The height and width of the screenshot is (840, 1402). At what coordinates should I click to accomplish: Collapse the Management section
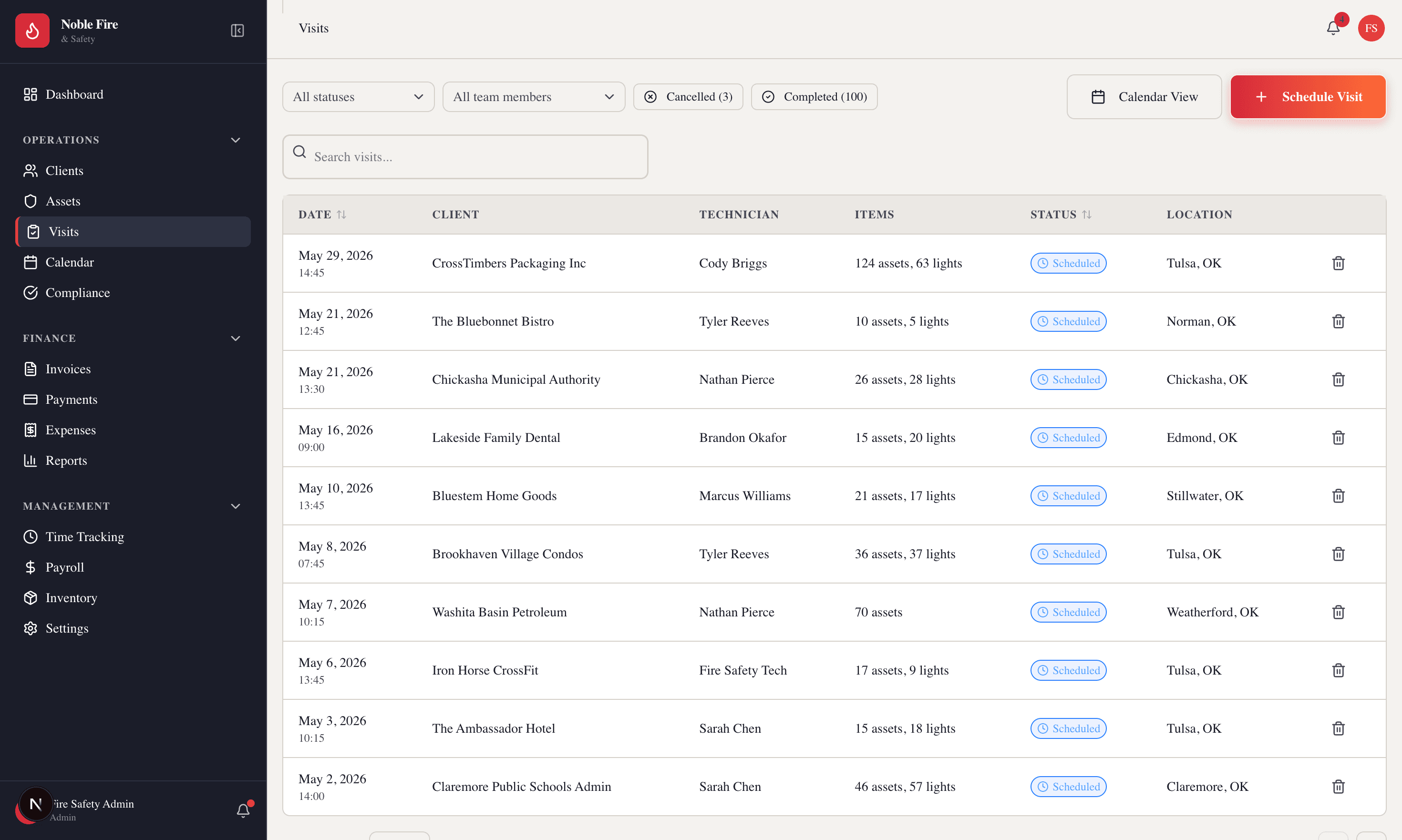click(236, 506)
